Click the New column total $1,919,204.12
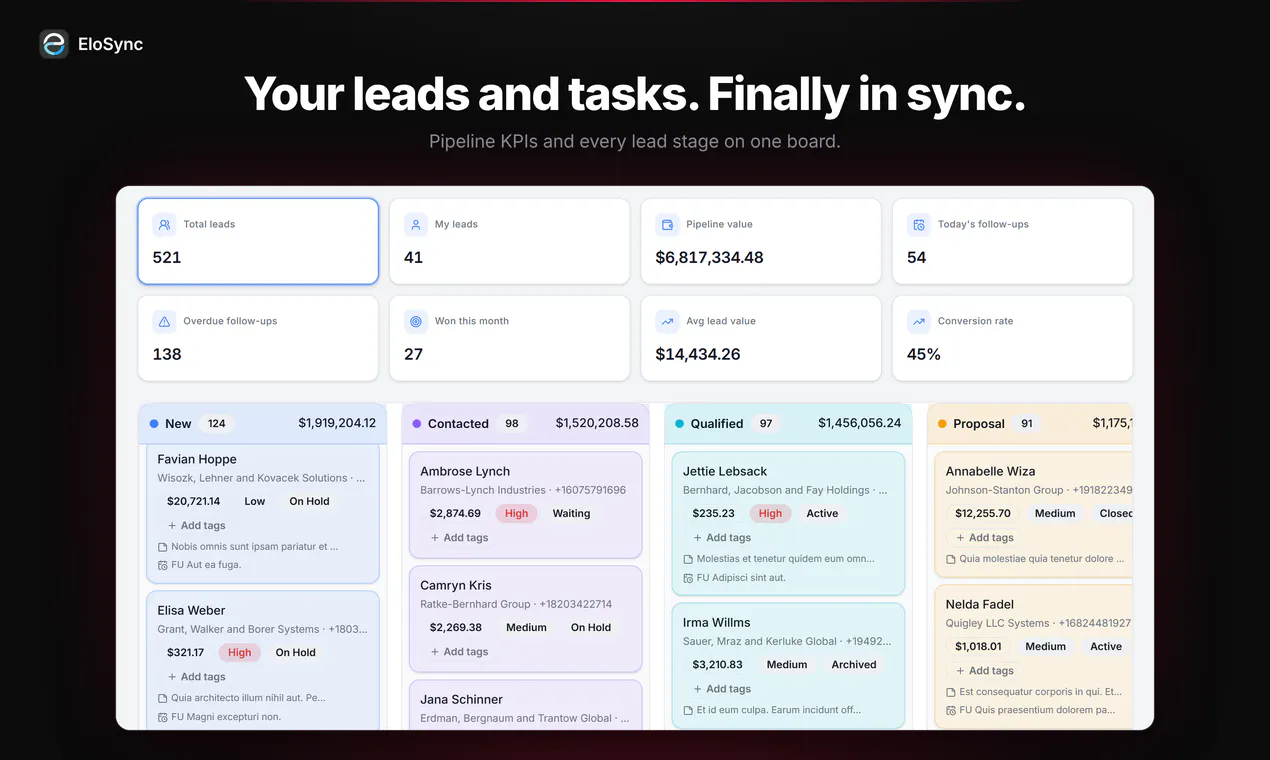 coord(337,423)
